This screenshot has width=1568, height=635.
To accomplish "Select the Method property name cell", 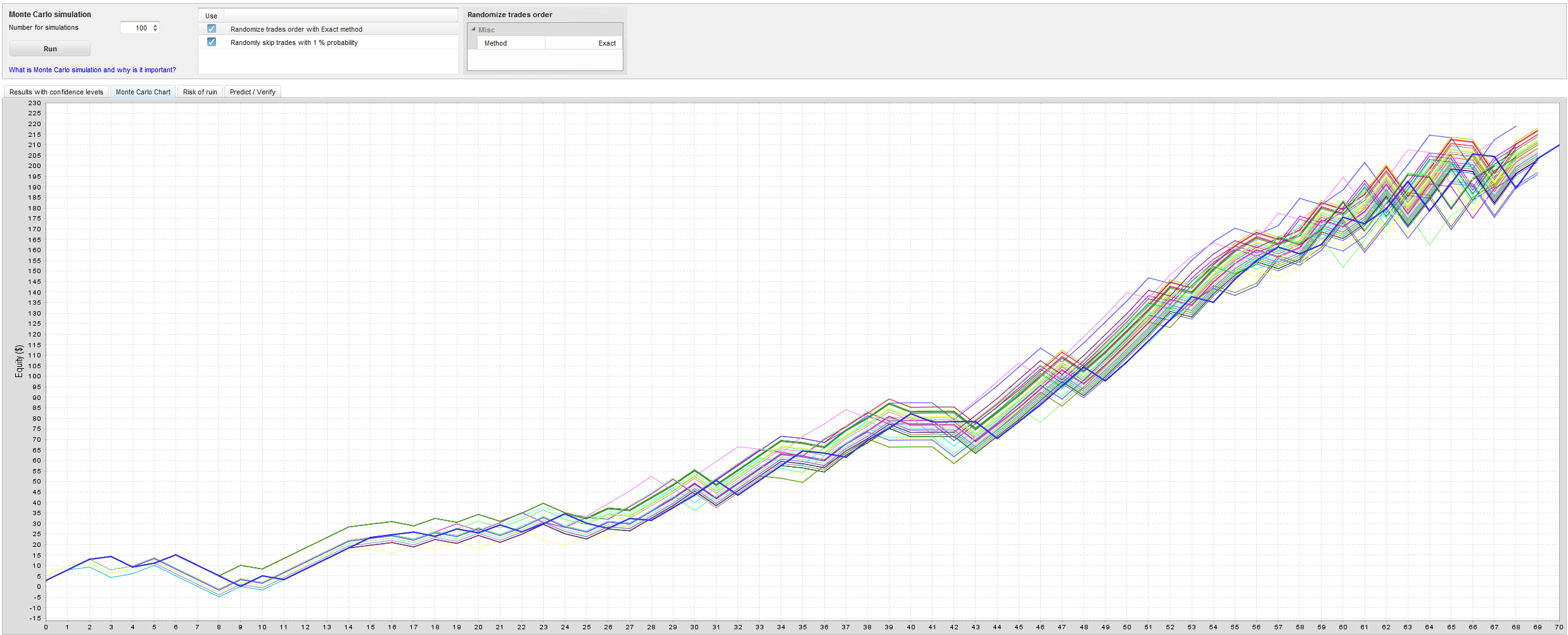I will [x=511, y=43].
